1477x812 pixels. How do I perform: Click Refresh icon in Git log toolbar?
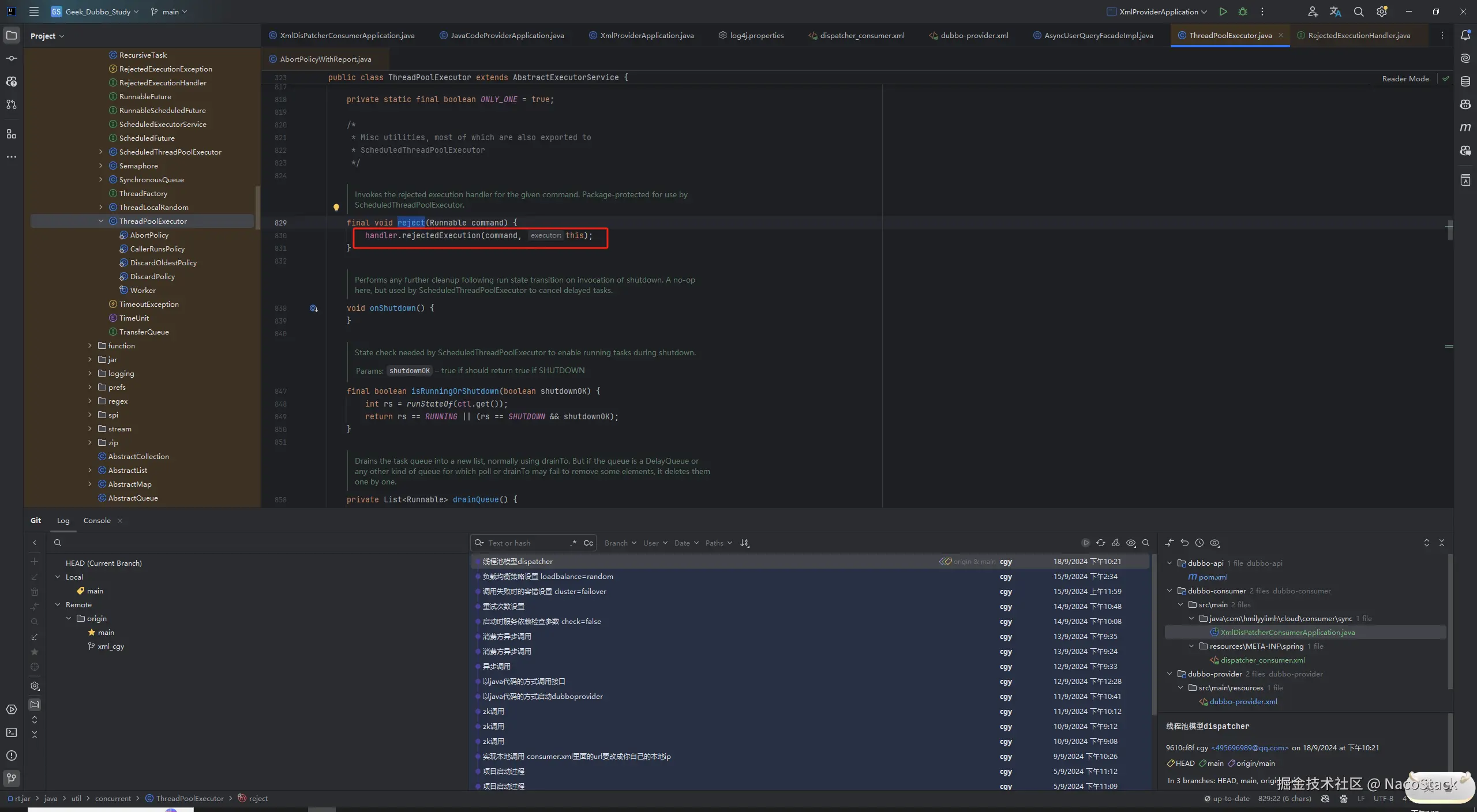1101,543
